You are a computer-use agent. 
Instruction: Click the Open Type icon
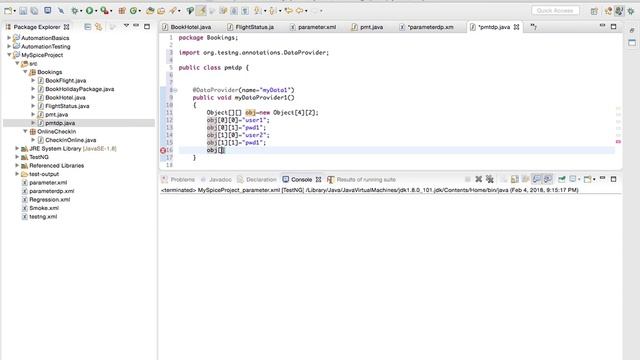[x=150, y=11]
